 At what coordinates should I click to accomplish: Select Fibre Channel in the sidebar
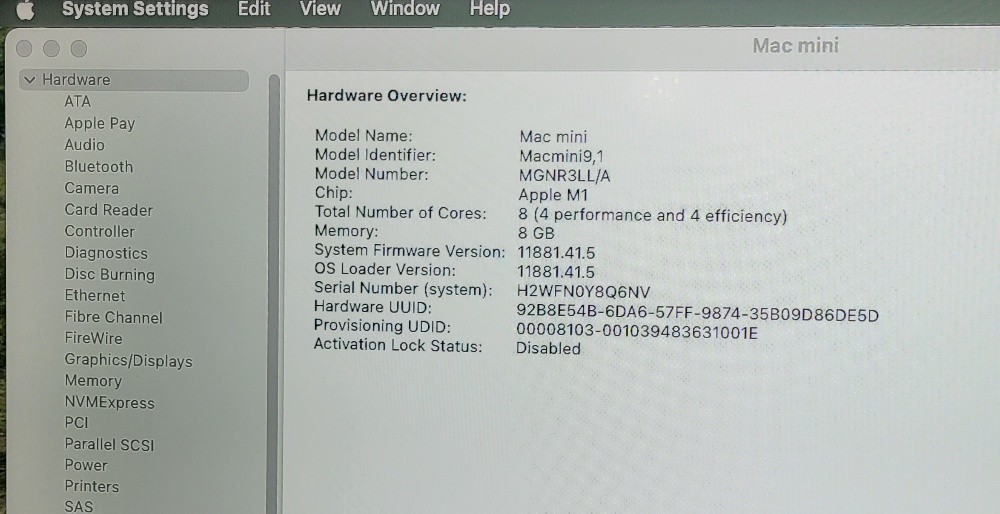tap(114, 318)
